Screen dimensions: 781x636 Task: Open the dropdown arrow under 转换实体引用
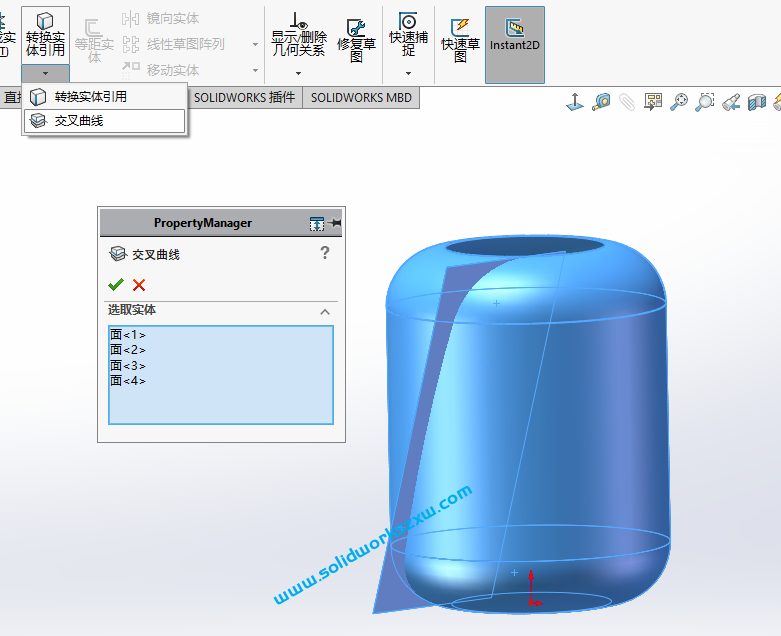tap(45, 73)
